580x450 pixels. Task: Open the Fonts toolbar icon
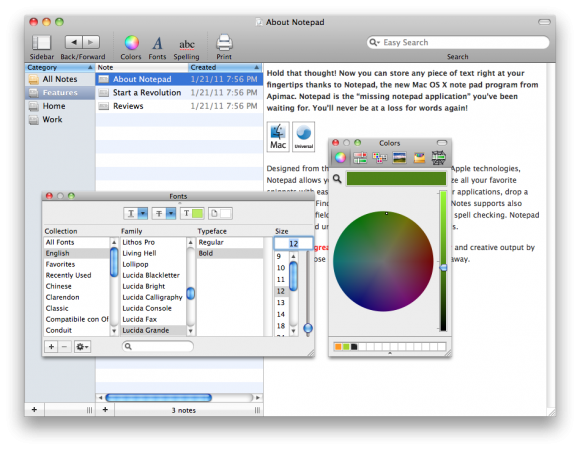157,43
